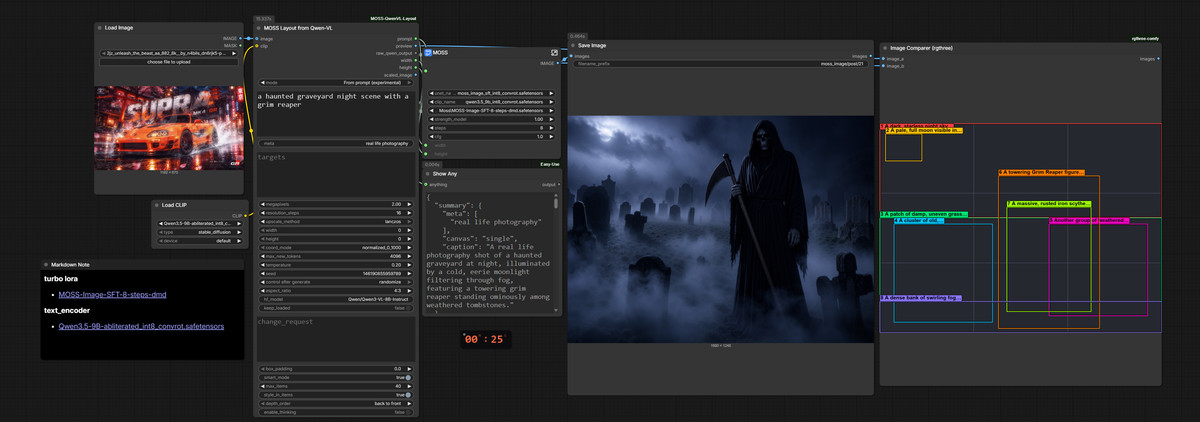Screen dimensions: 1200x422
Task: Click the preview output port on MOSS Layout
Action: pos(414,46)
